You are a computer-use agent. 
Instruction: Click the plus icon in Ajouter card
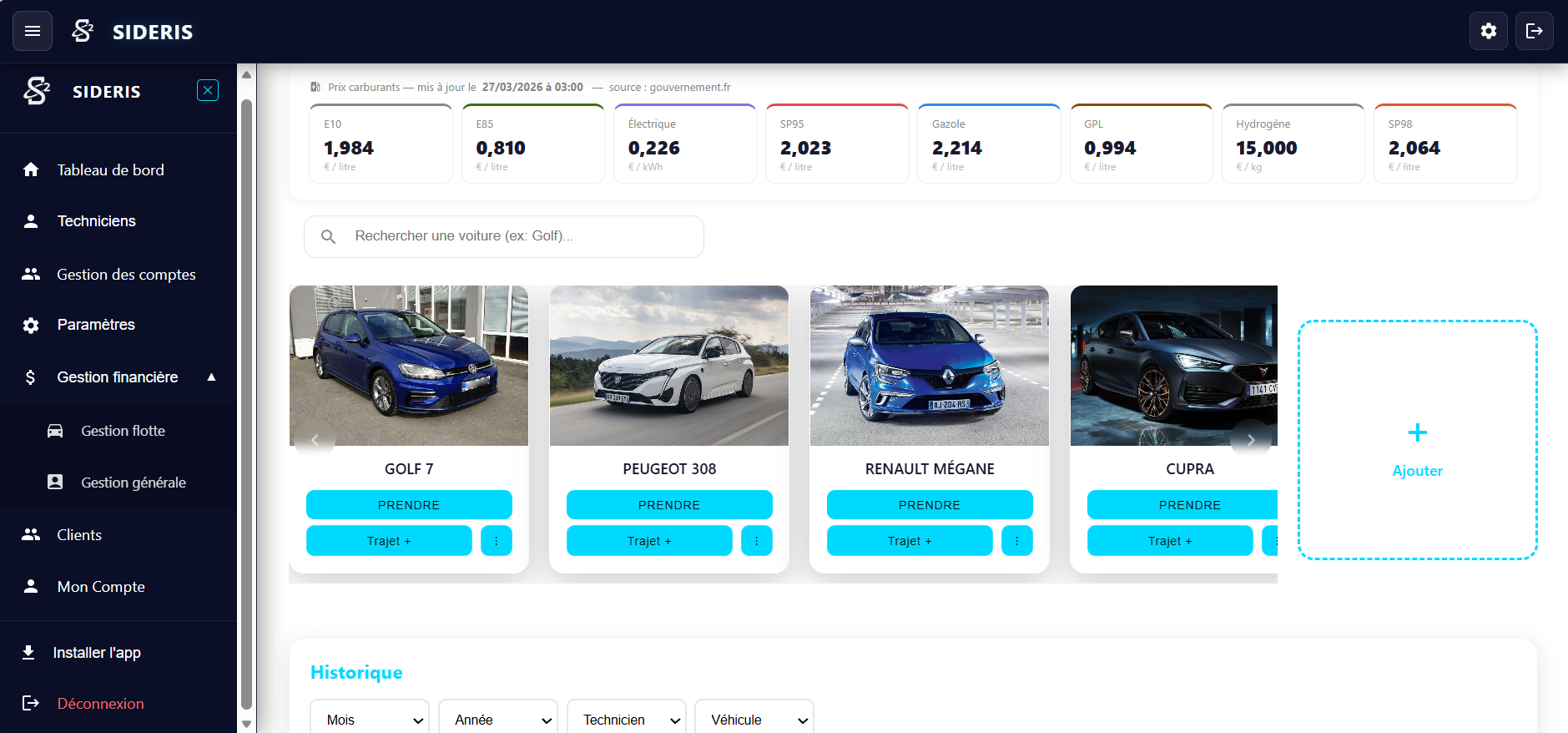(1418, 432)
